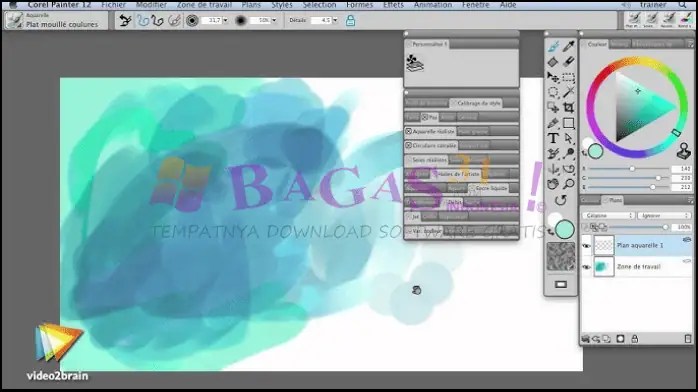The image size is (698, 392).
Task: Open the Couleur panel options menu
Action: tap(690, 44)
